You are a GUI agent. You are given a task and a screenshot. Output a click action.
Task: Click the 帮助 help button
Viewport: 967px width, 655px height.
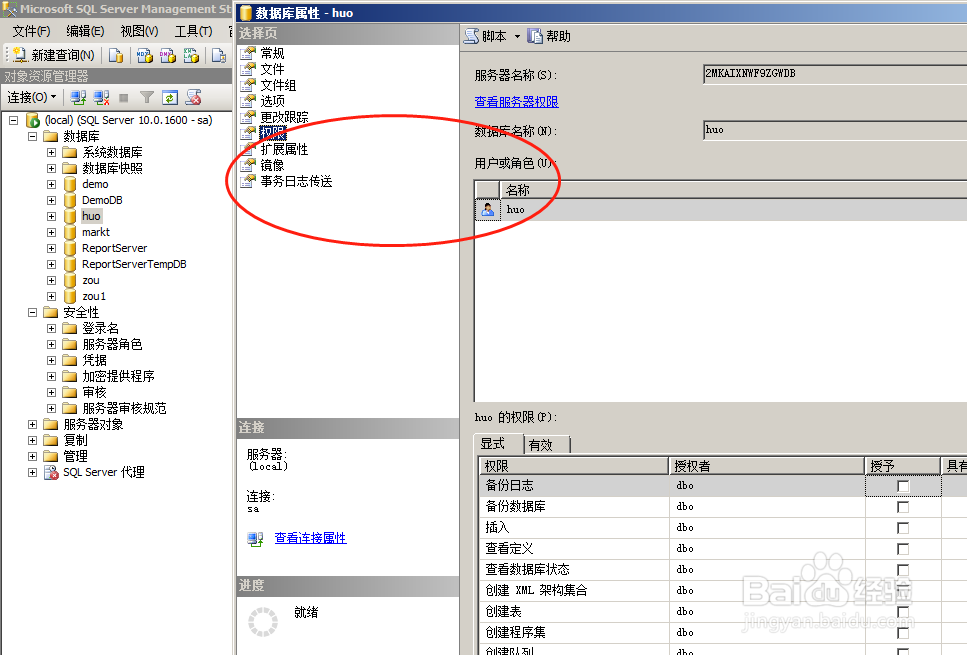coord(549,36)
